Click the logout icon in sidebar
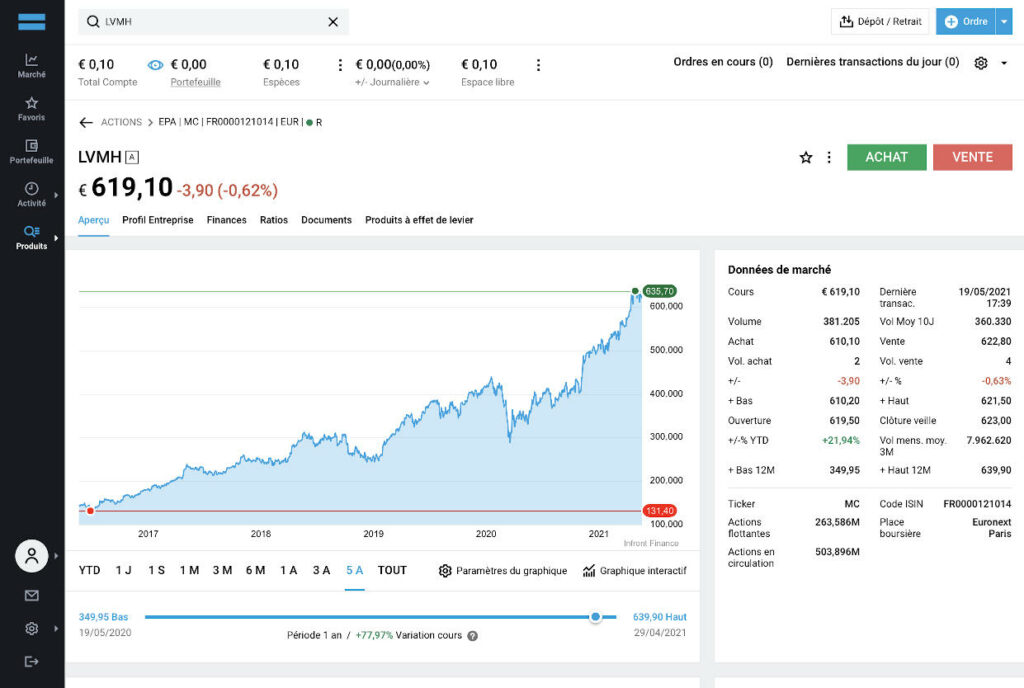1024x688 pixels. click(x=32, y=661)
